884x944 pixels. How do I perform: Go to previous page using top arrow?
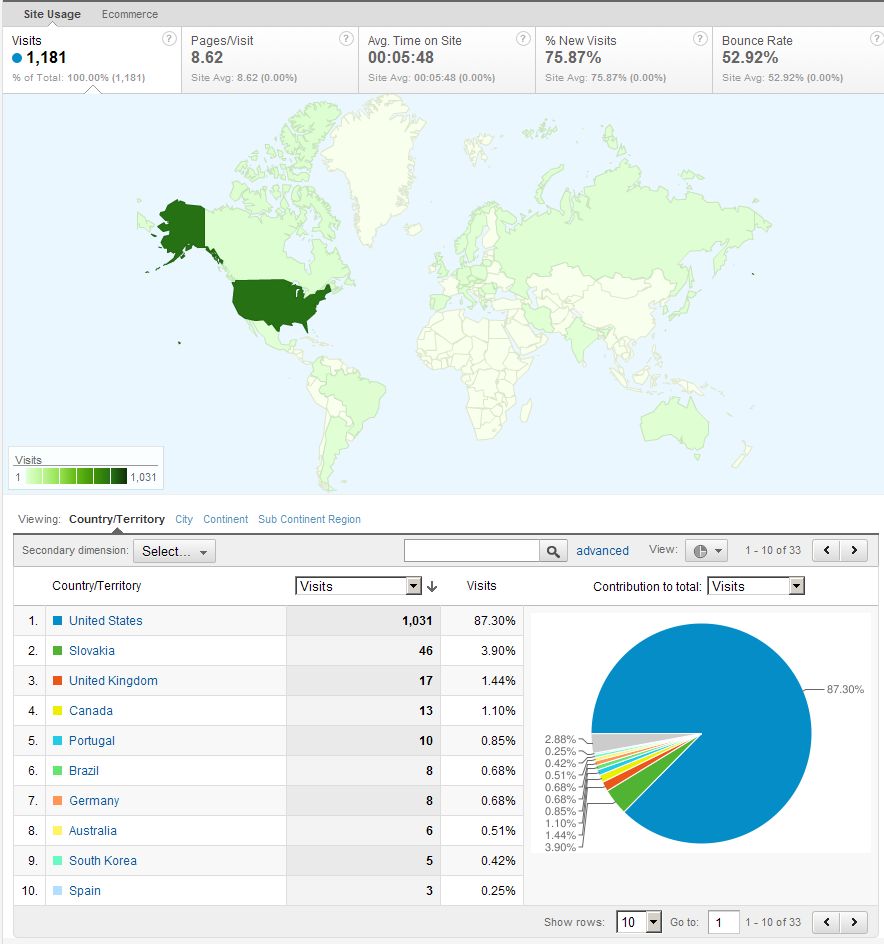pos(827,550)
